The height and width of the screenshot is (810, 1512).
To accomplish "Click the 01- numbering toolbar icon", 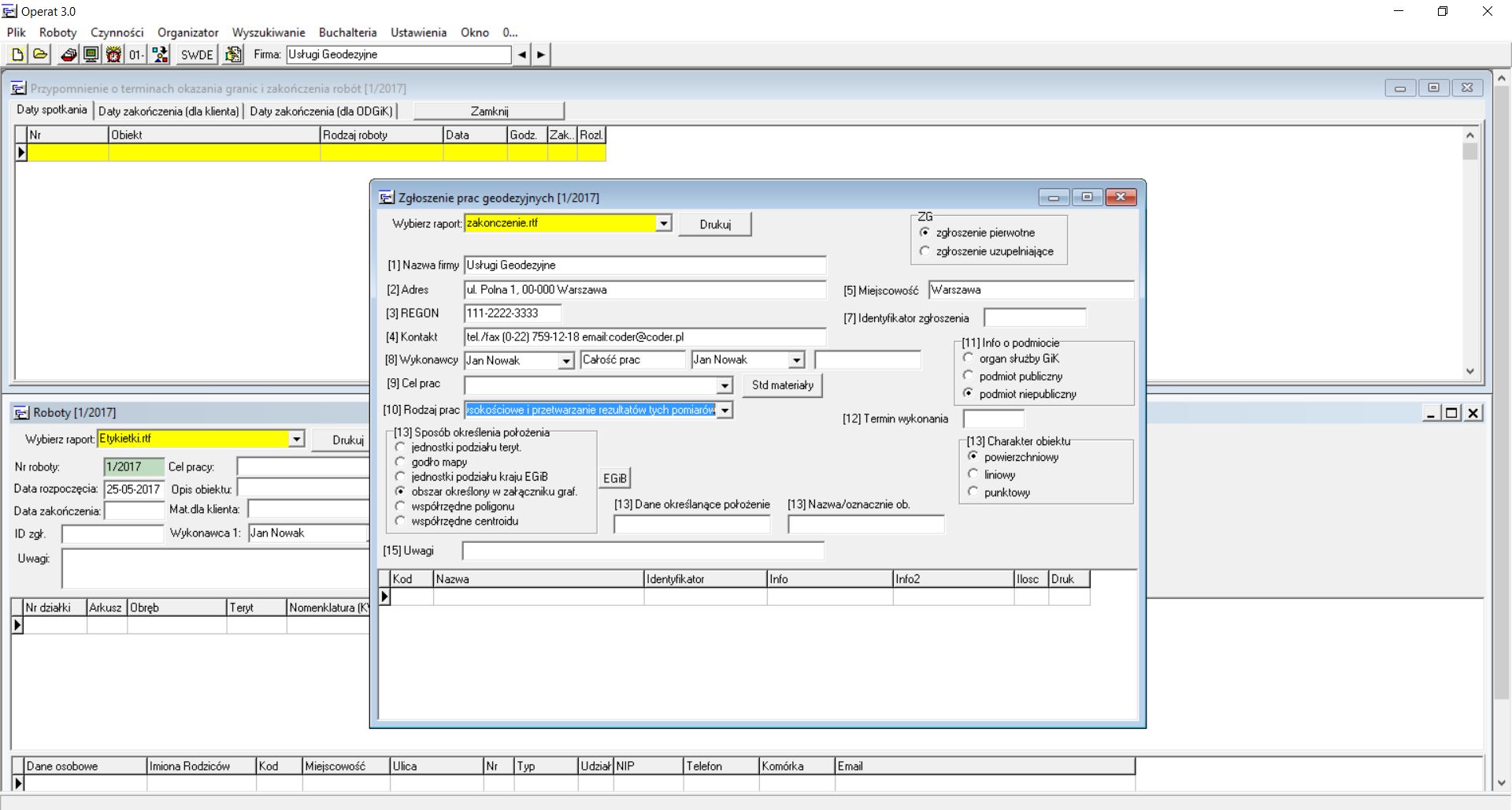I will coord(135,54).
